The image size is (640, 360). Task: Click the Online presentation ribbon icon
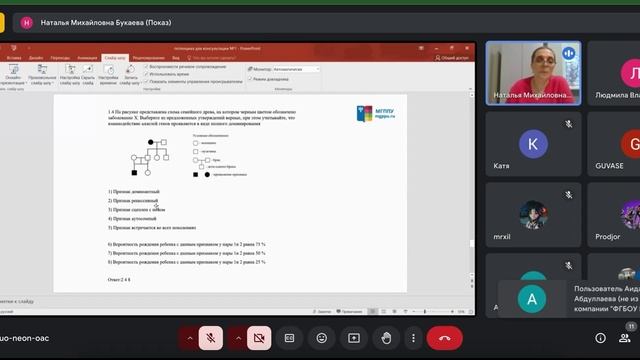point(13,75)
